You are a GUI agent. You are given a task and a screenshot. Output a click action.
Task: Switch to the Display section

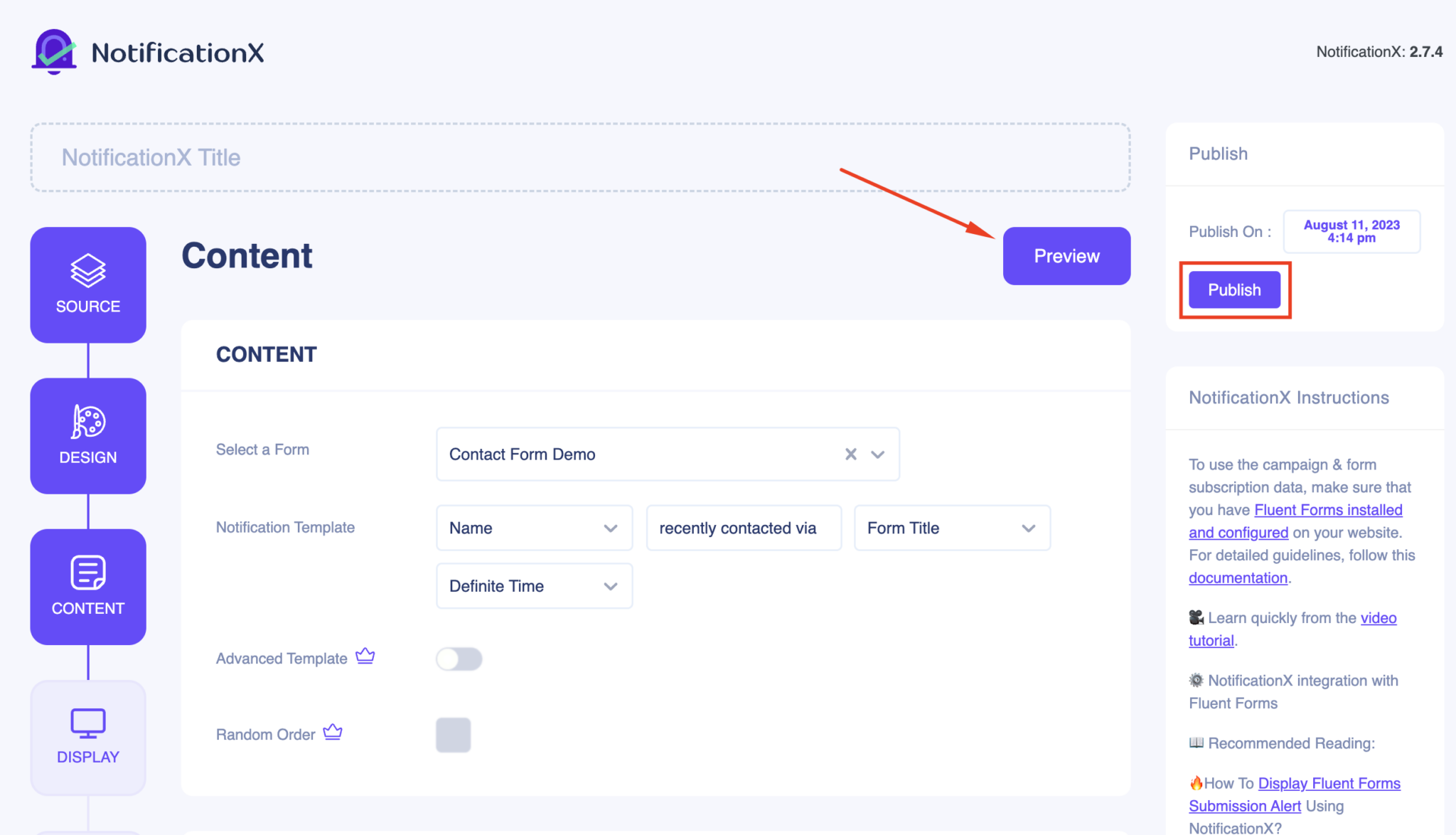(87, 737)
